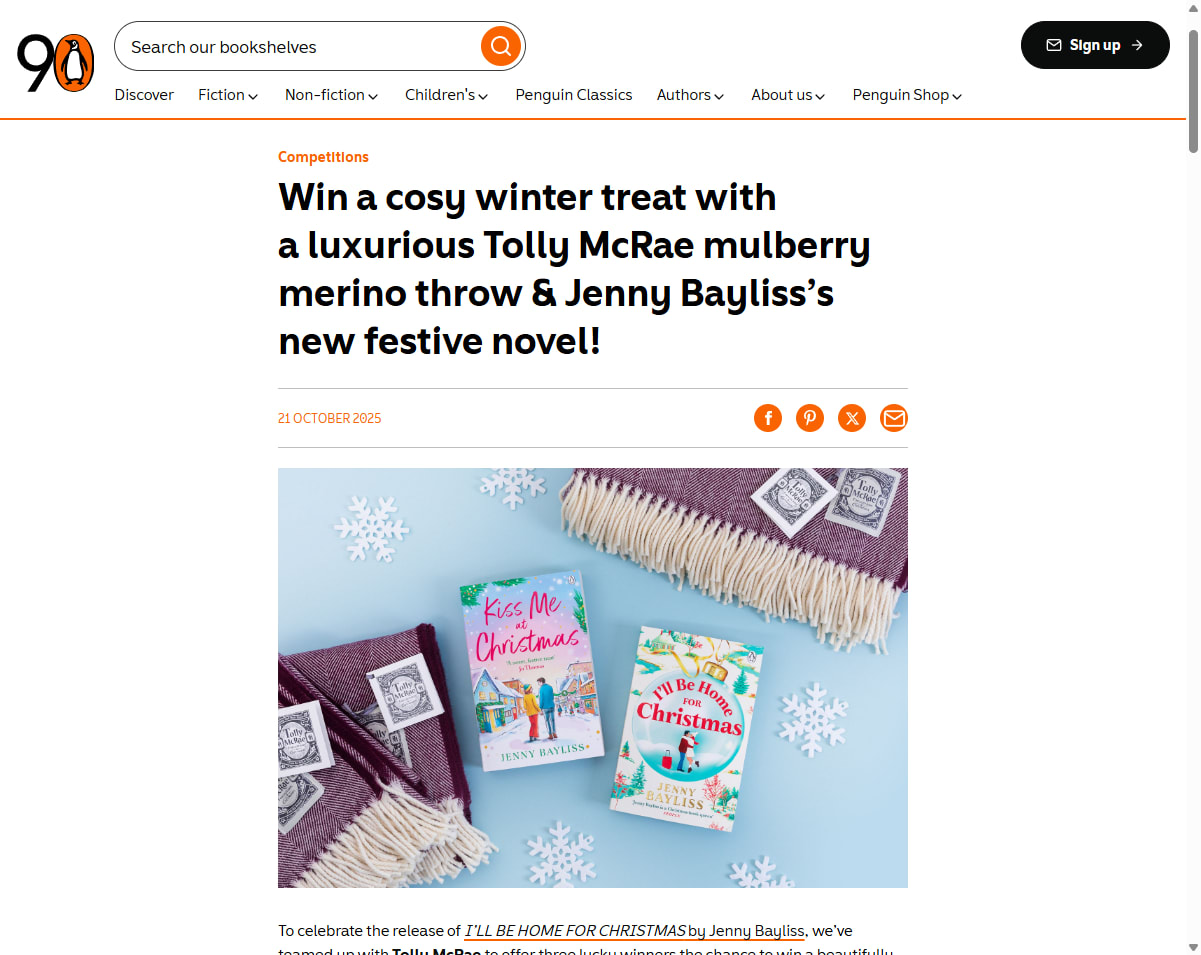Viewport: 1201px width, 955px height.
Task: Click the competition books and throw image
Action: [593, 678]
